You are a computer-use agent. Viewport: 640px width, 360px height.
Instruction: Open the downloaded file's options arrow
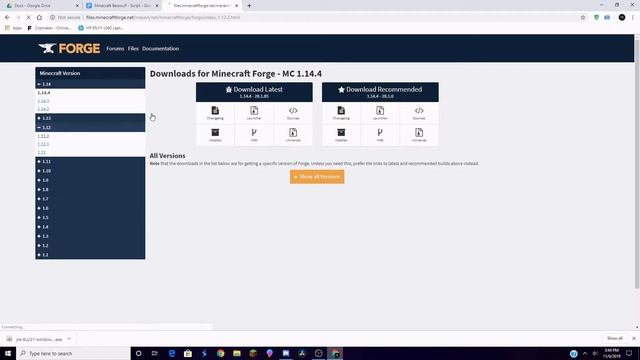coord(69,339)
